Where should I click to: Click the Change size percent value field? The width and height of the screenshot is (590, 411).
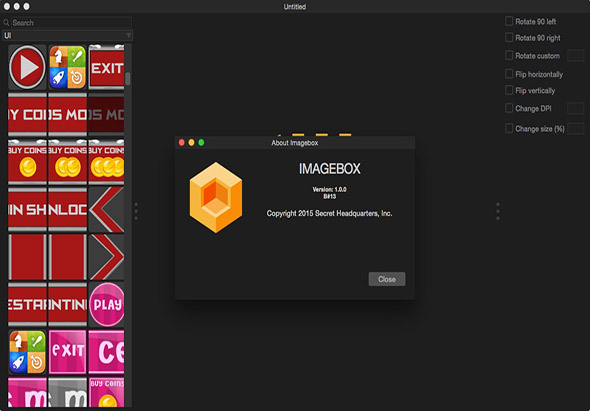575,128
